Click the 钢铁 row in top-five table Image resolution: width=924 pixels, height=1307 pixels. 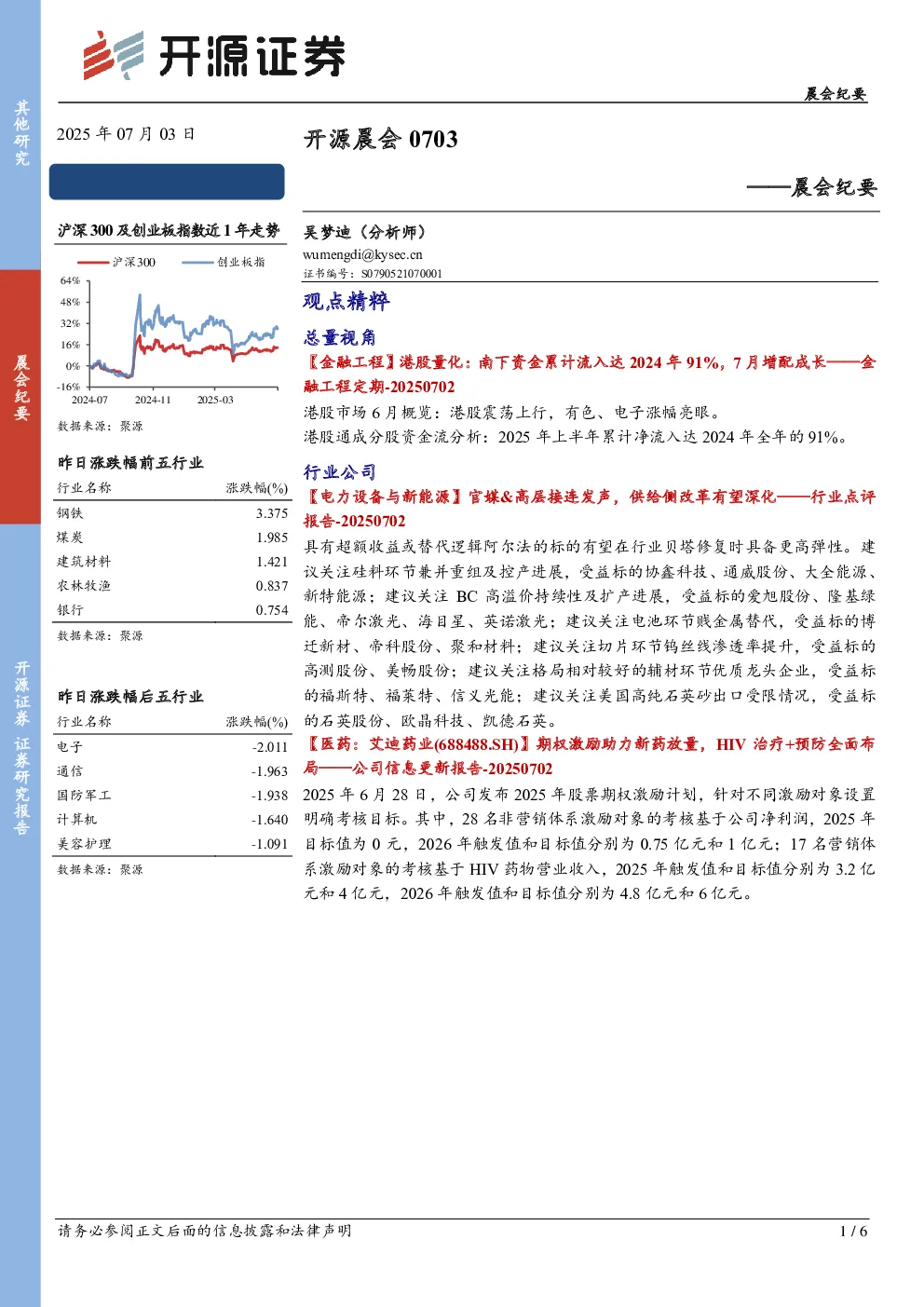pyautogui.click(x=172, y=513)
